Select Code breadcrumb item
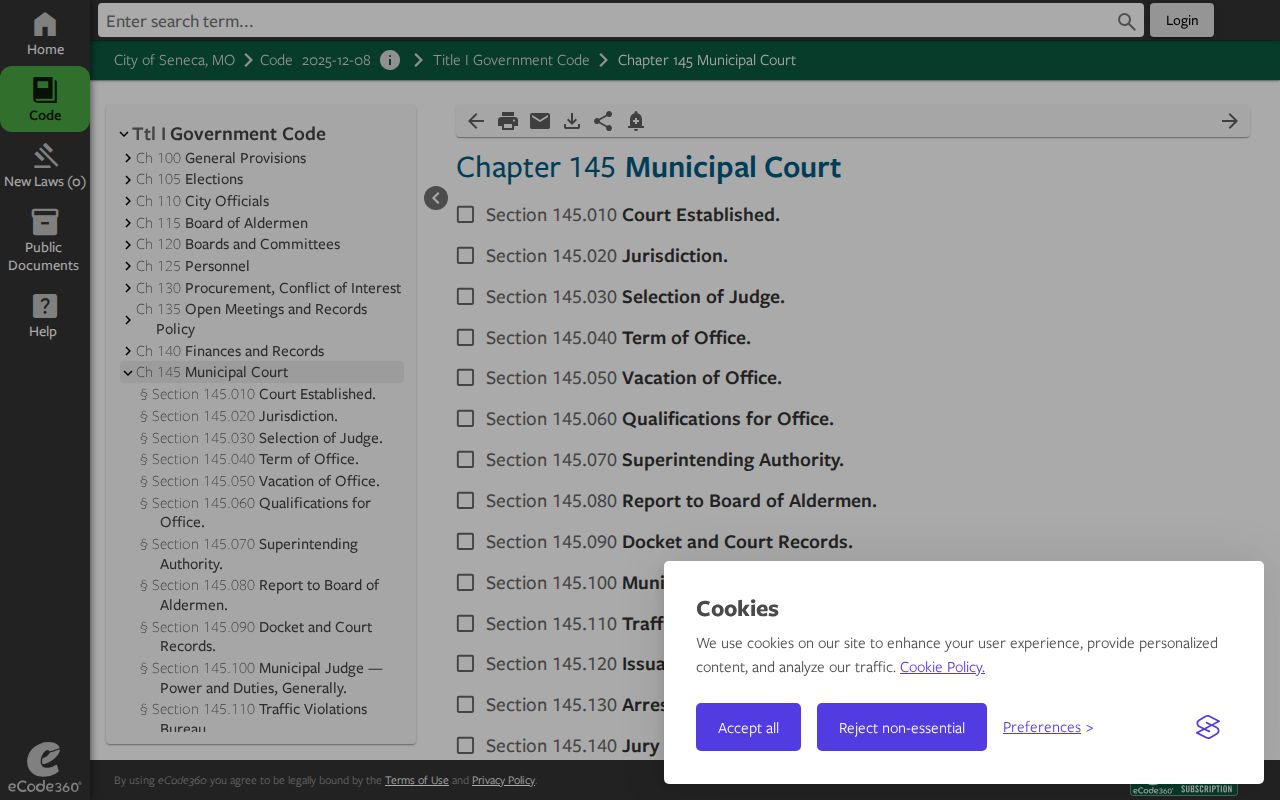 click(x=276, y=60)
